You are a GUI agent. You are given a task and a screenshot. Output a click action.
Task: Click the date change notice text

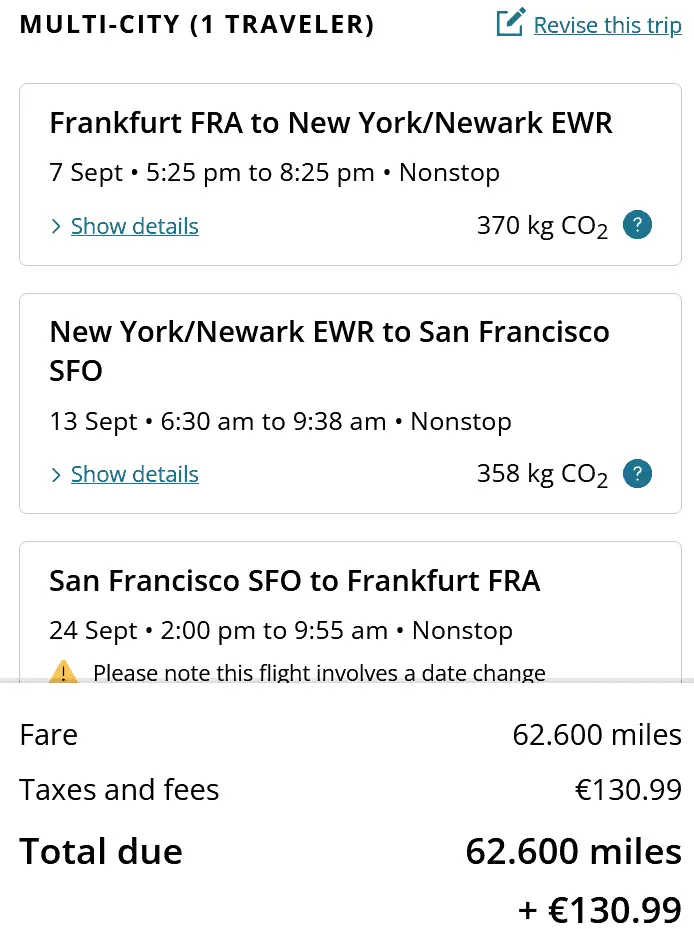coord(319,672)
